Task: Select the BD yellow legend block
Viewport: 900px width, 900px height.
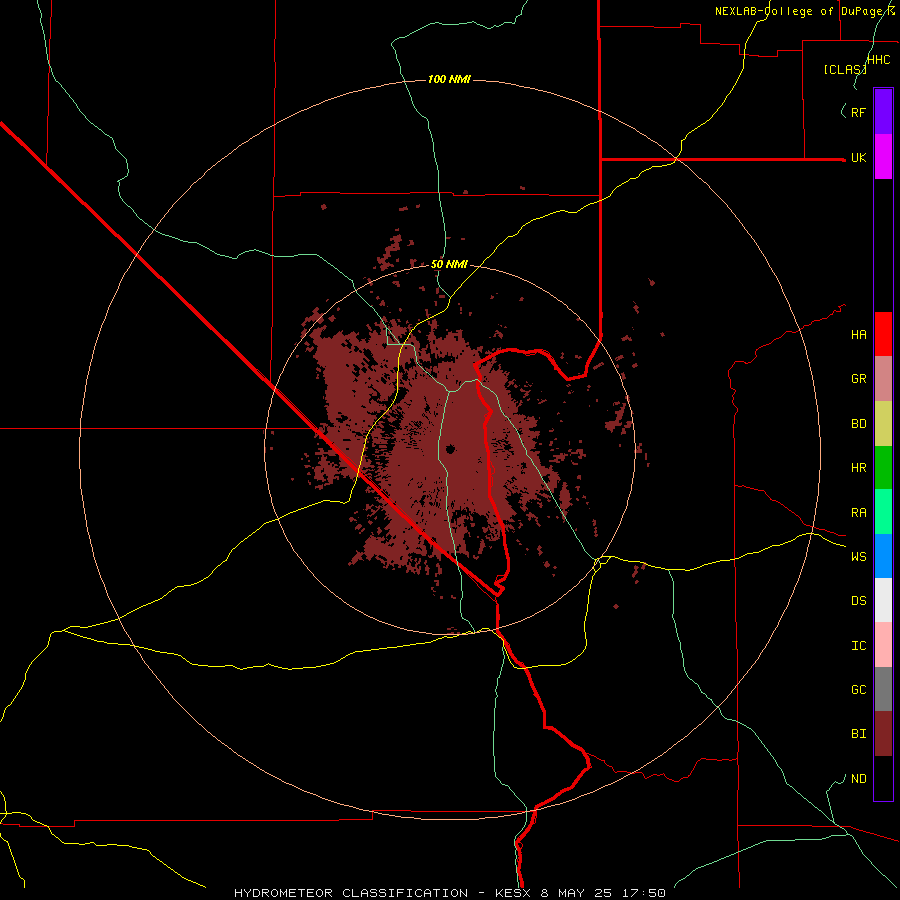Action: pyautogui.click(x=883, y=424)
